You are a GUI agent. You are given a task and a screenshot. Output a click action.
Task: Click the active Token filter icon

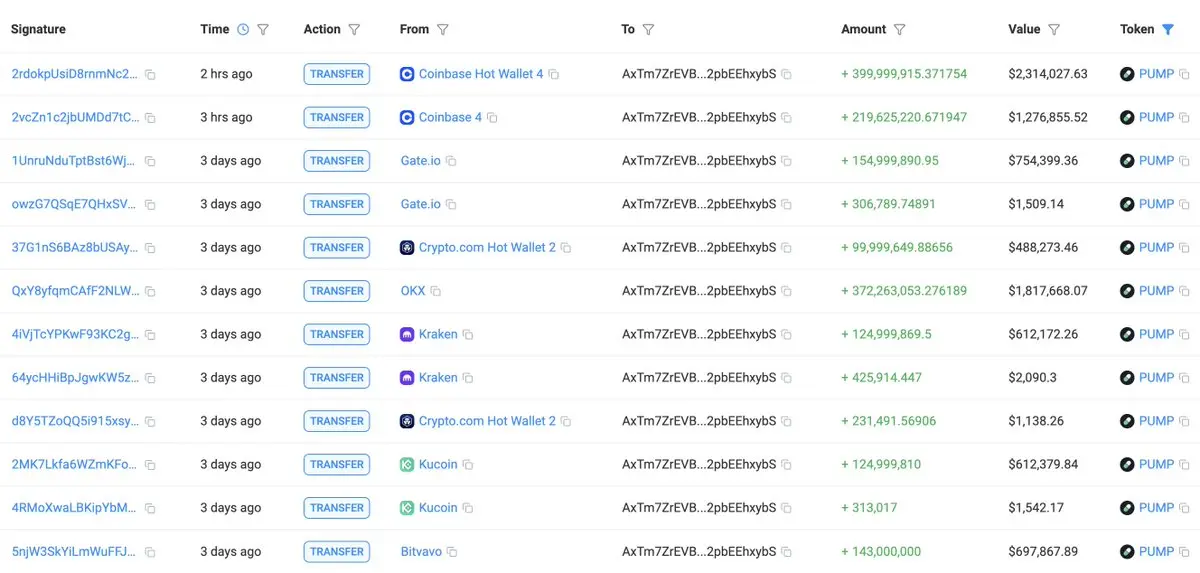coord(1168,30)
